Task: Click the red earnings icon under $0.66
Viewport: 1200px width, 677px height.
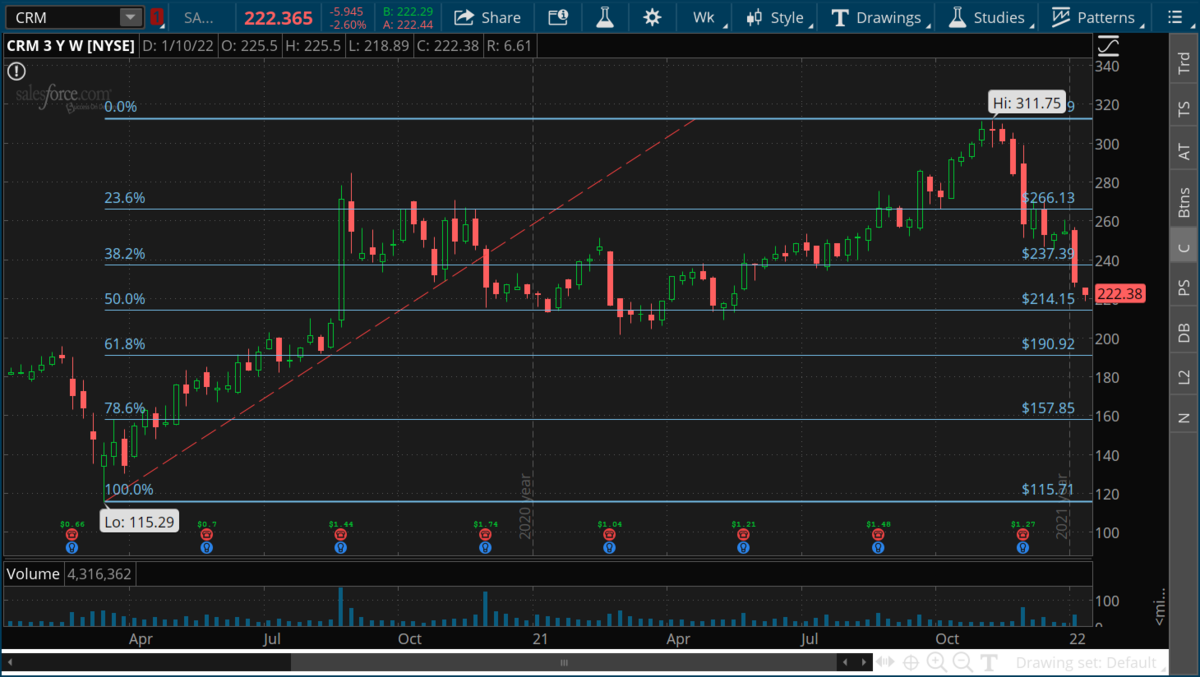Action: tap(71, 535)
